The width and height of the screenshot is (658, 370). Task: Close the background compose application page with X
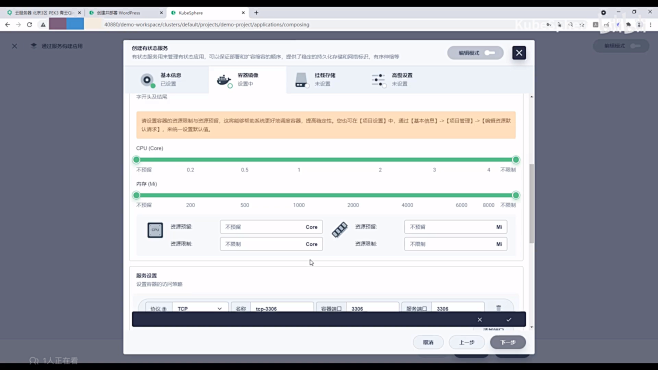coord(15,46)
